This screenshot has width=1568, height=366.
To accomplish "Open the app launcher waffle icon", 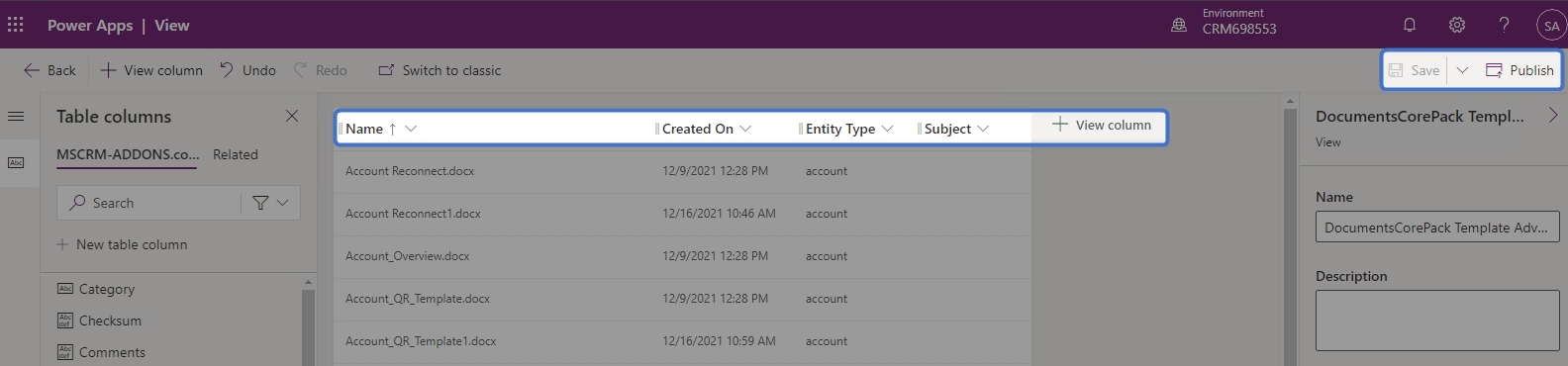I will pos(16,25).
